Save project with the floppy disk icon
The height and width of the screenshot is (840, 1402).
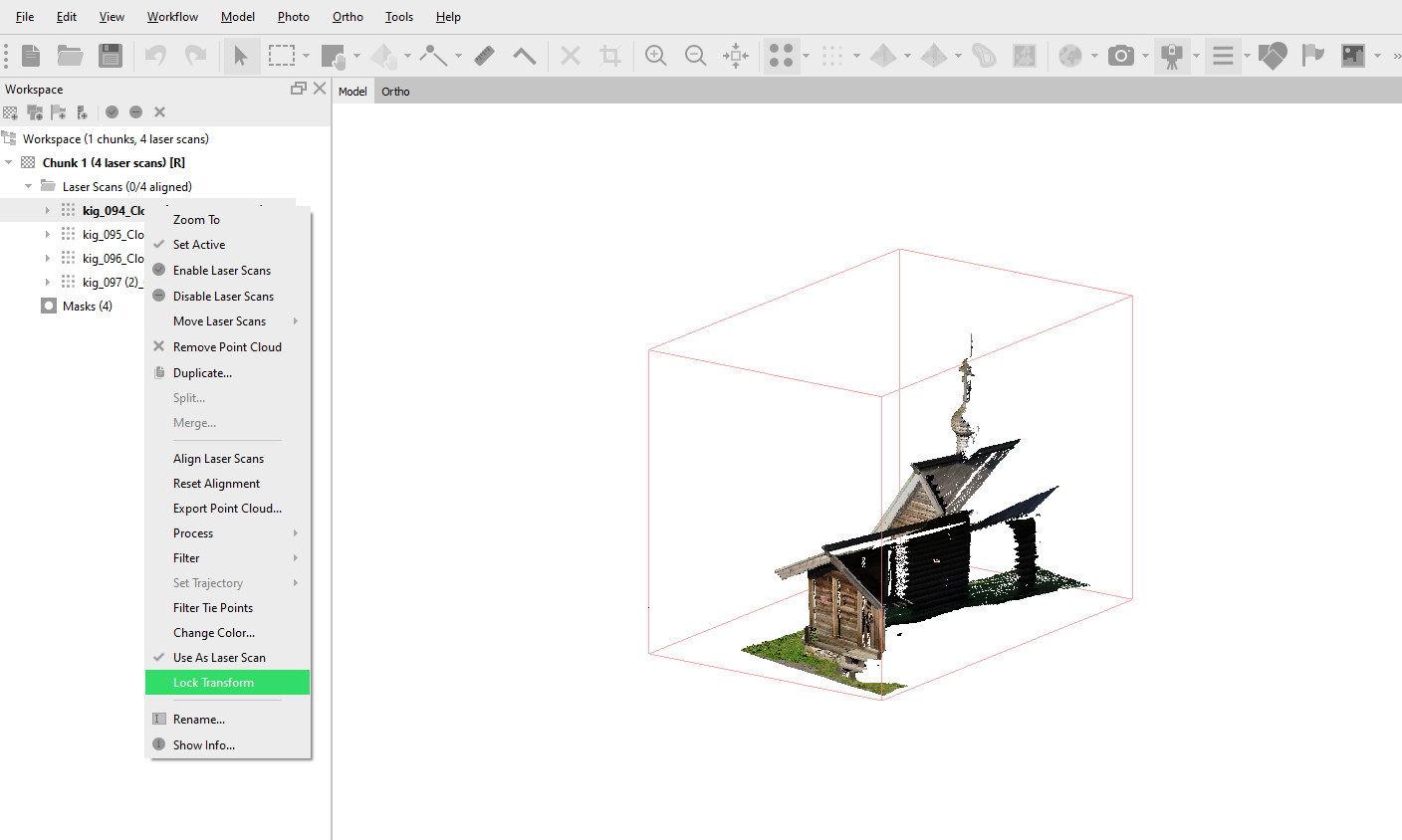[x=111, y=56]
